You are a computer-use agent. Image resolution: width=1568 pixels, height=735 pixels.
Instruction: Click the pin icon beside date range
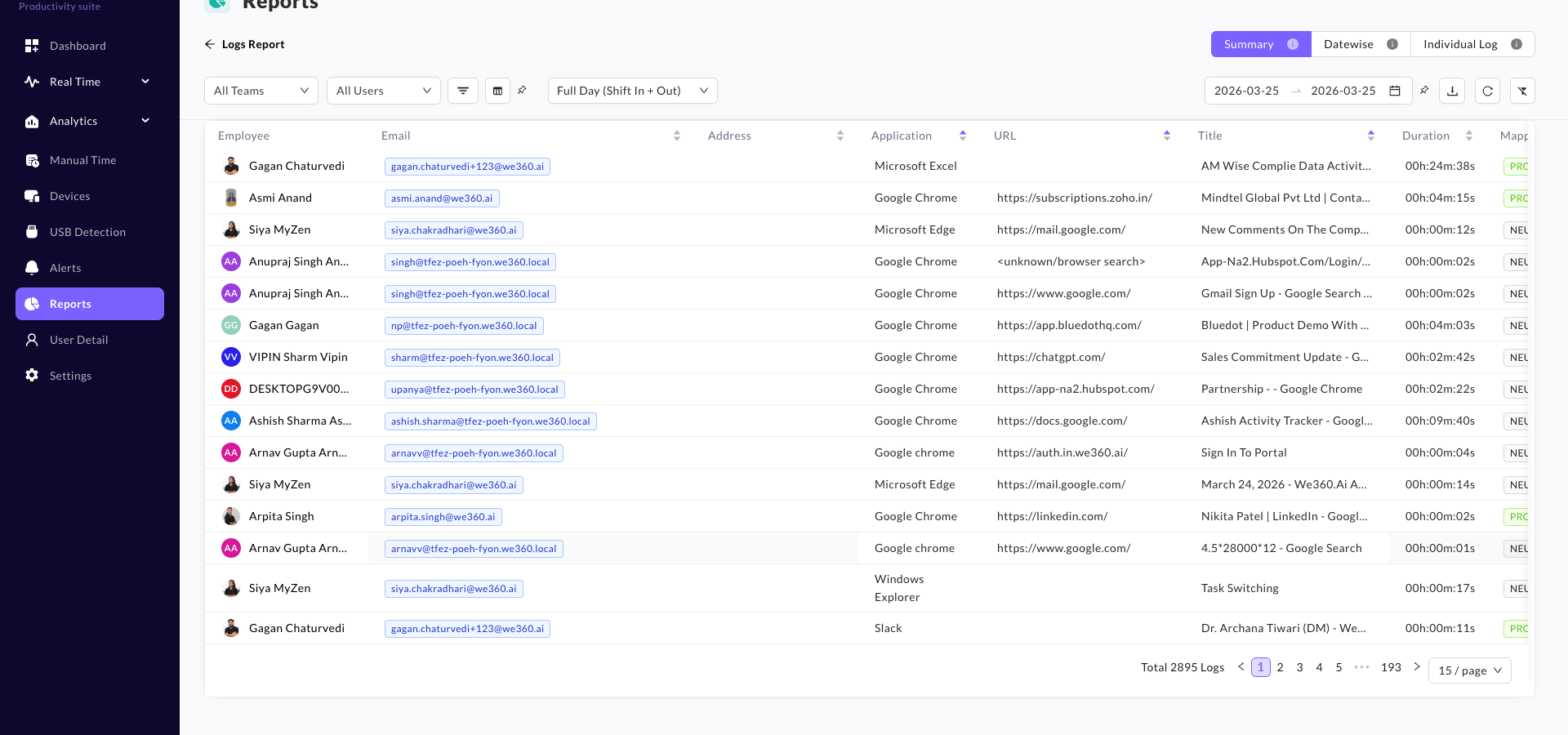[x=1424, y=90]
